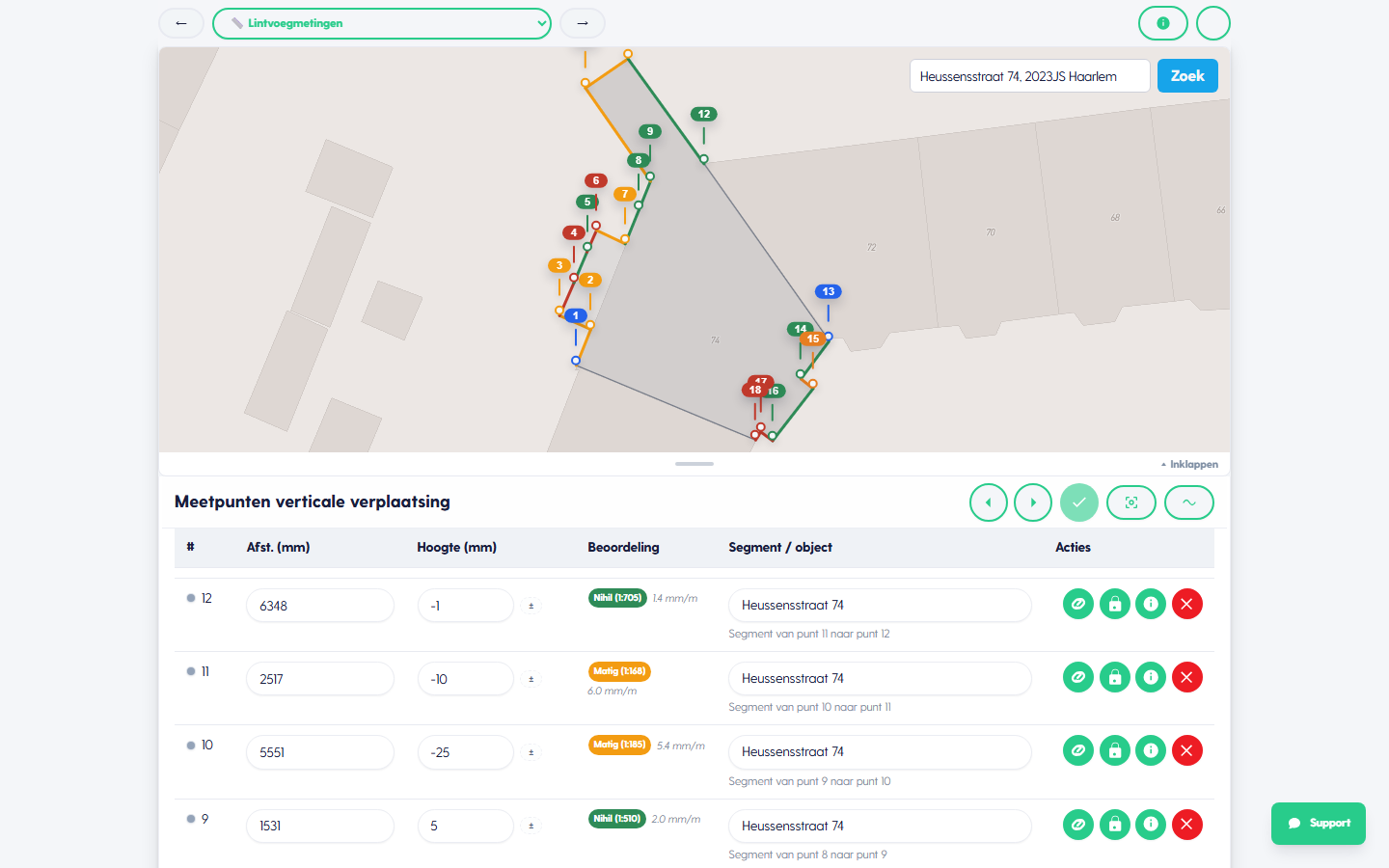Go back with the left arrow button
The image size is (1389, 868).
click(x=181, y=23)
